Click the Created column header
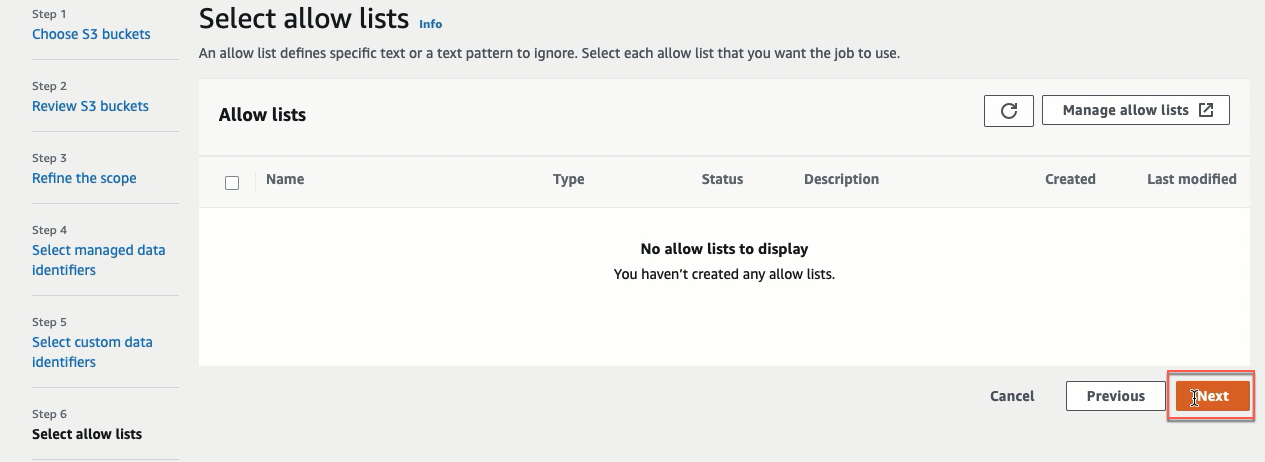This screenshot has height=462, width=1265. pyautogui.click(x=1070, y=179)
